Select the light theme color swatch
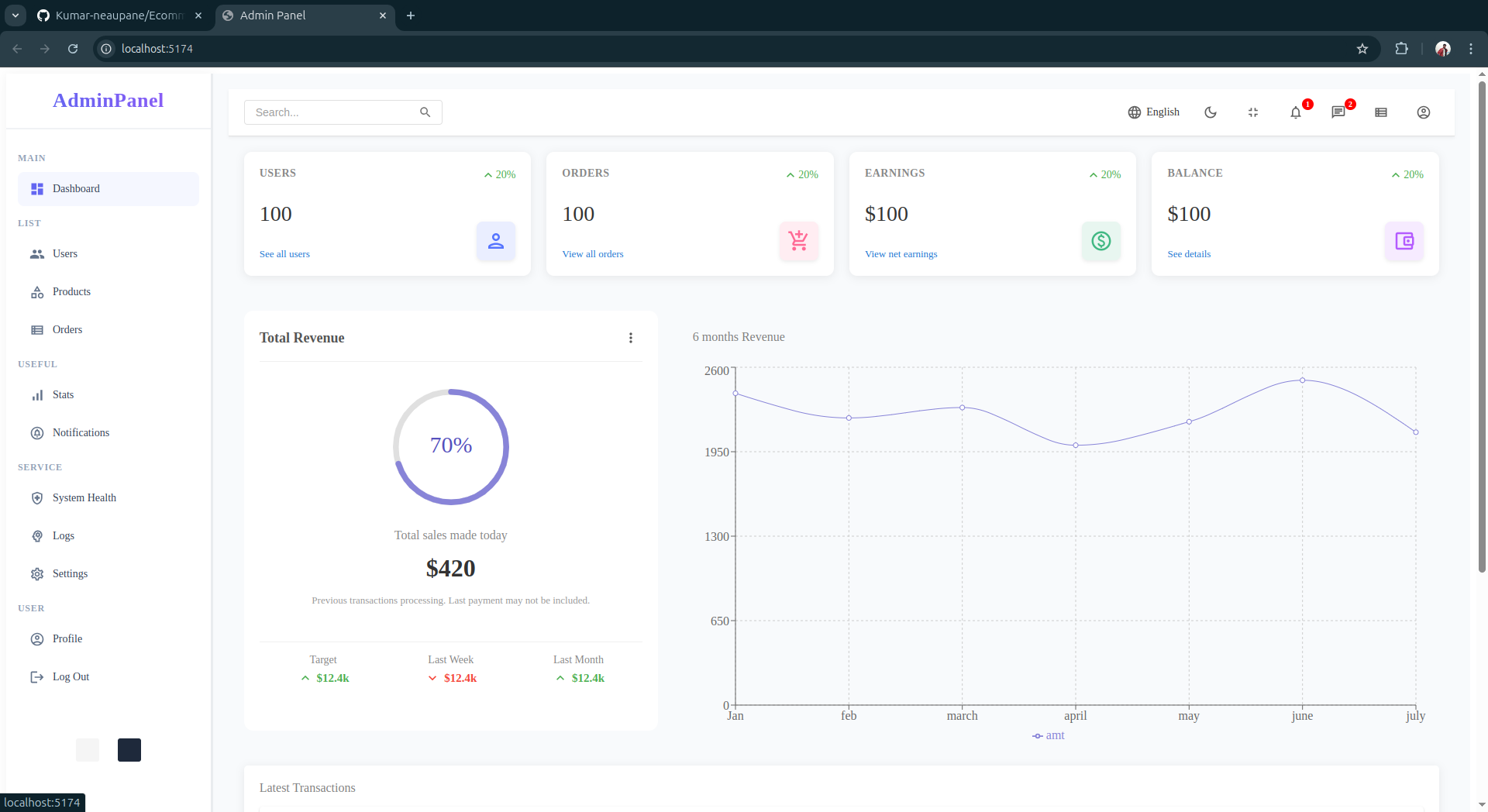1488x812 pixels. pos(88,750)
